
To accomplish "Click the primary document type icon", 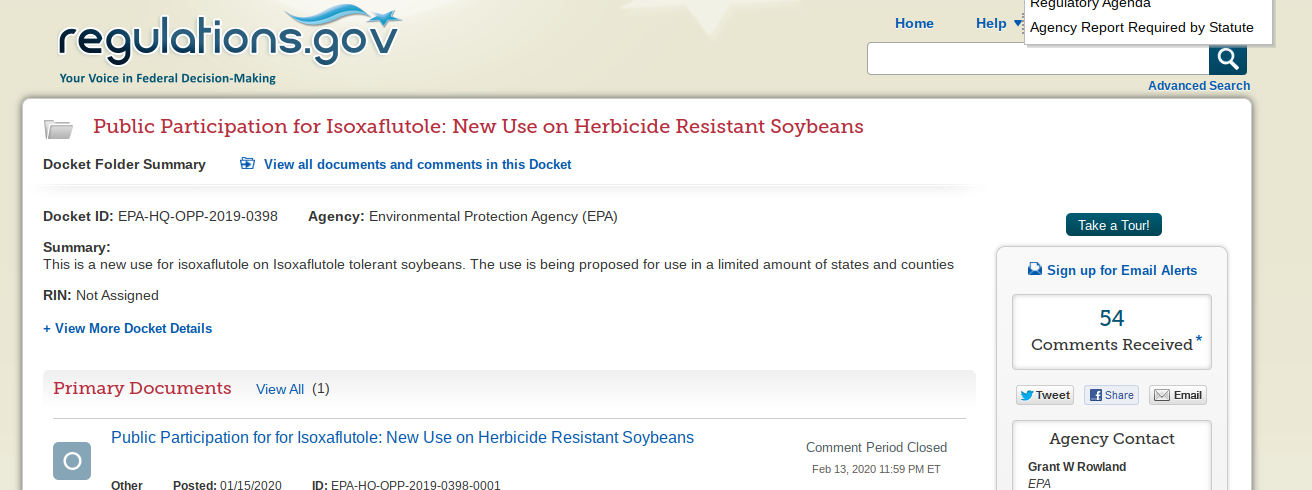I will tap(72, 461).
